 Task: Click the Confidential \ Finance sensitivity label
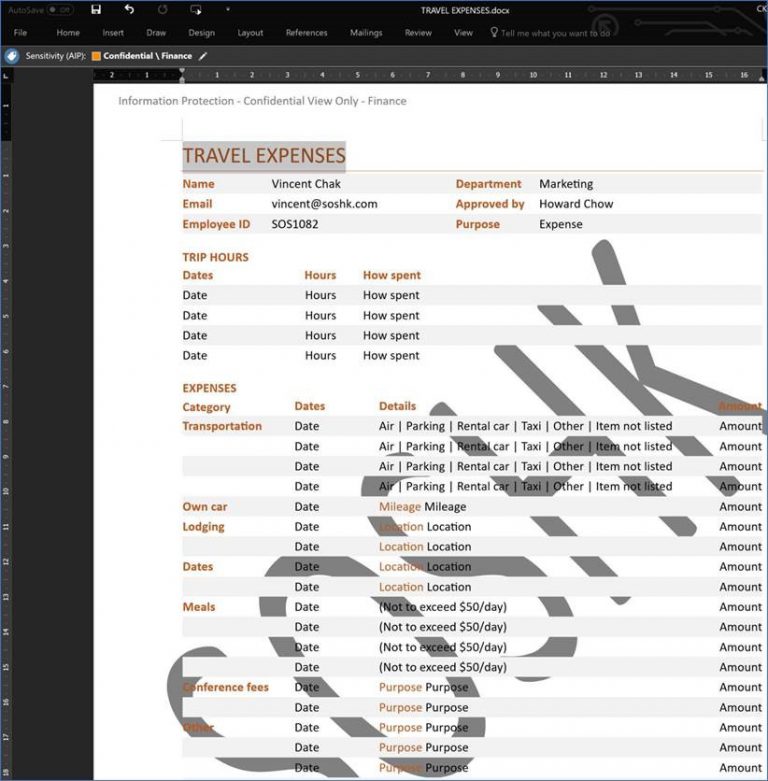(x=147, y=56)
